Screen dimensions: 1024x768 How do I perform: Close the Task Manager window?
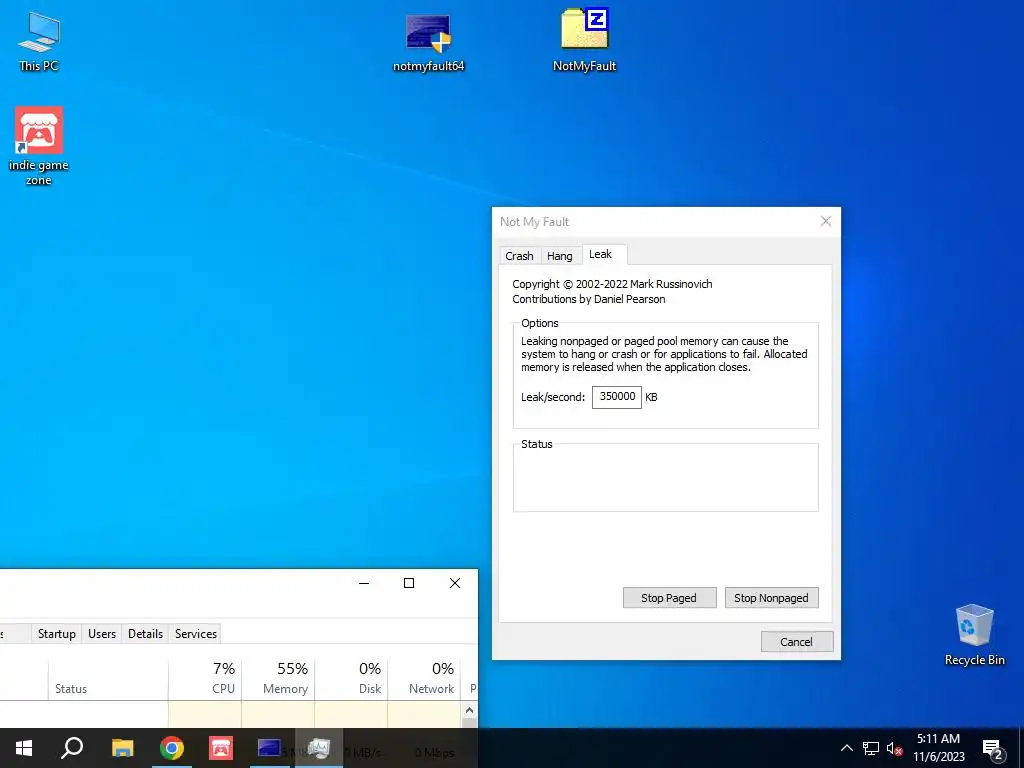455,583
